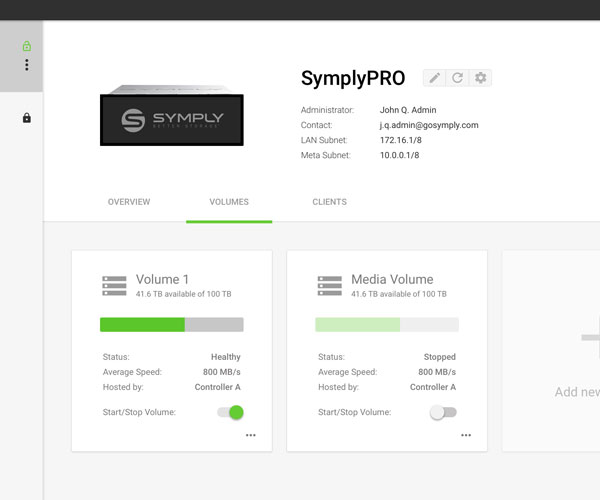Turn on the Media Volume Start/Stop toggle
600x500 pixels.
tap(443, 412)
